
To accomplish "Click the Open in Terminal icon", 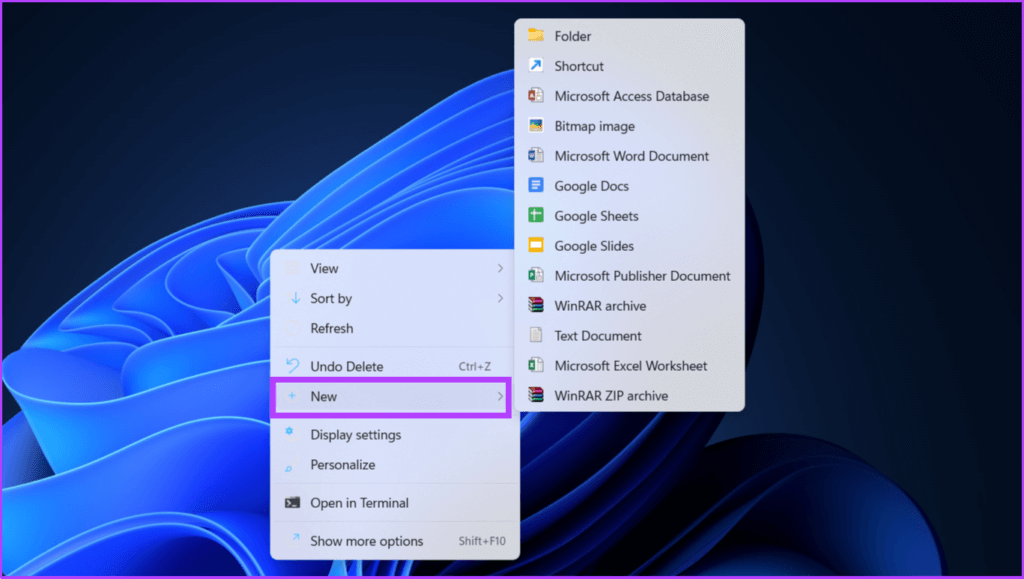I will (x=293, y=503).
